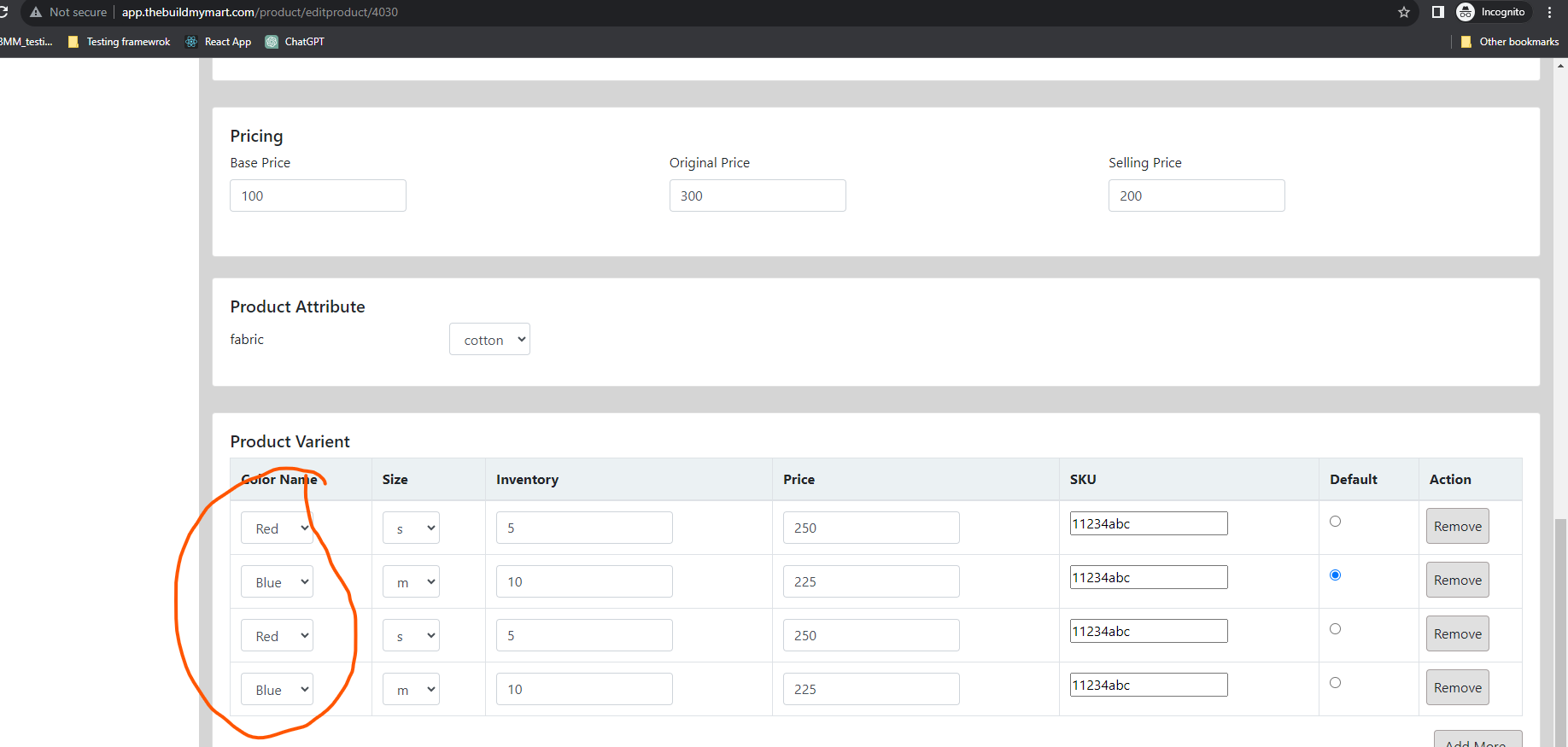Remove the first variant row
1568x747 pixels.
1457,526
